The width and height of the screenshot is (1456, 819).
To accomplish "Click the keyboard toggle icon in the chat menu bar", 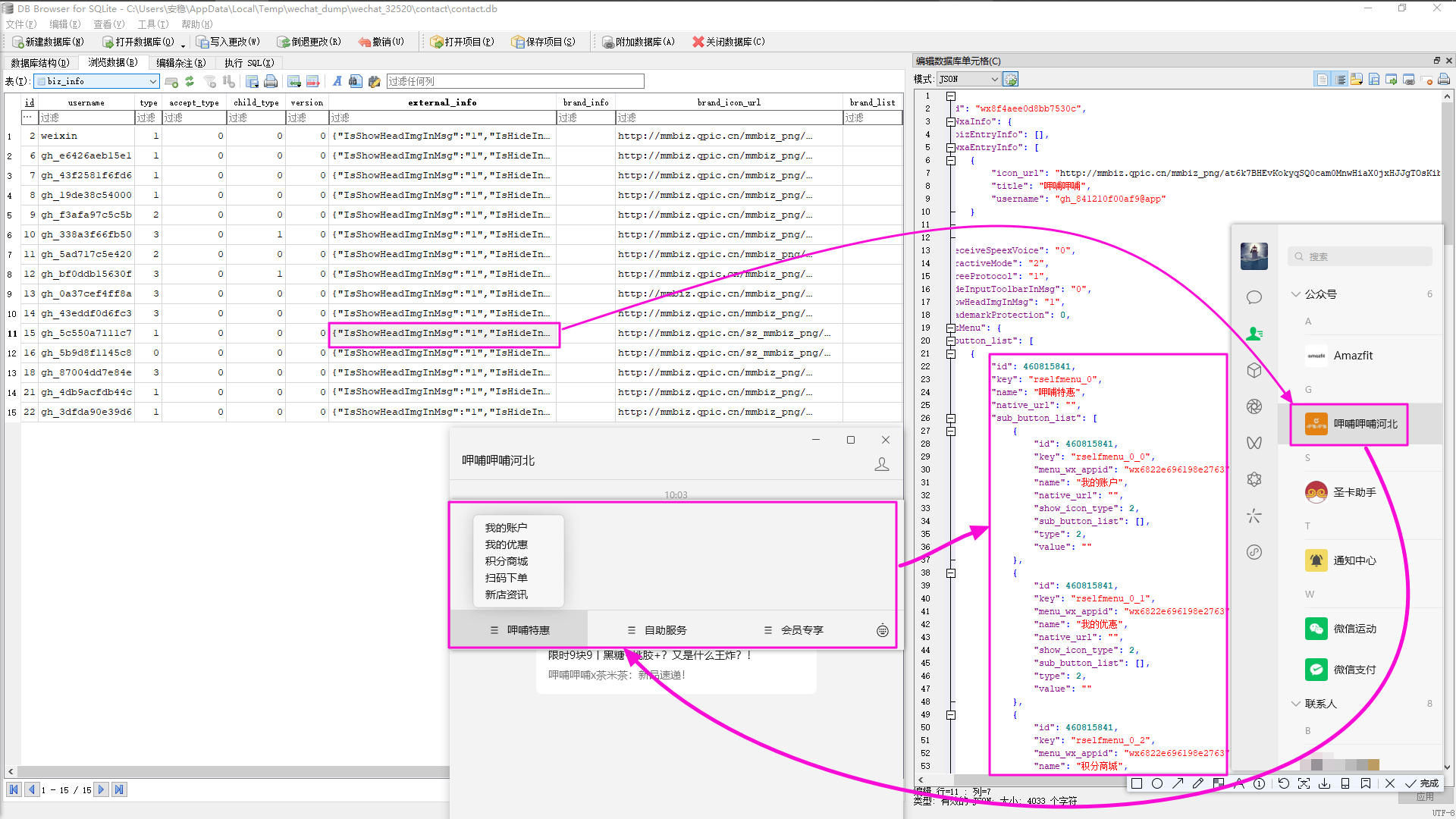I will pos(883,631).
